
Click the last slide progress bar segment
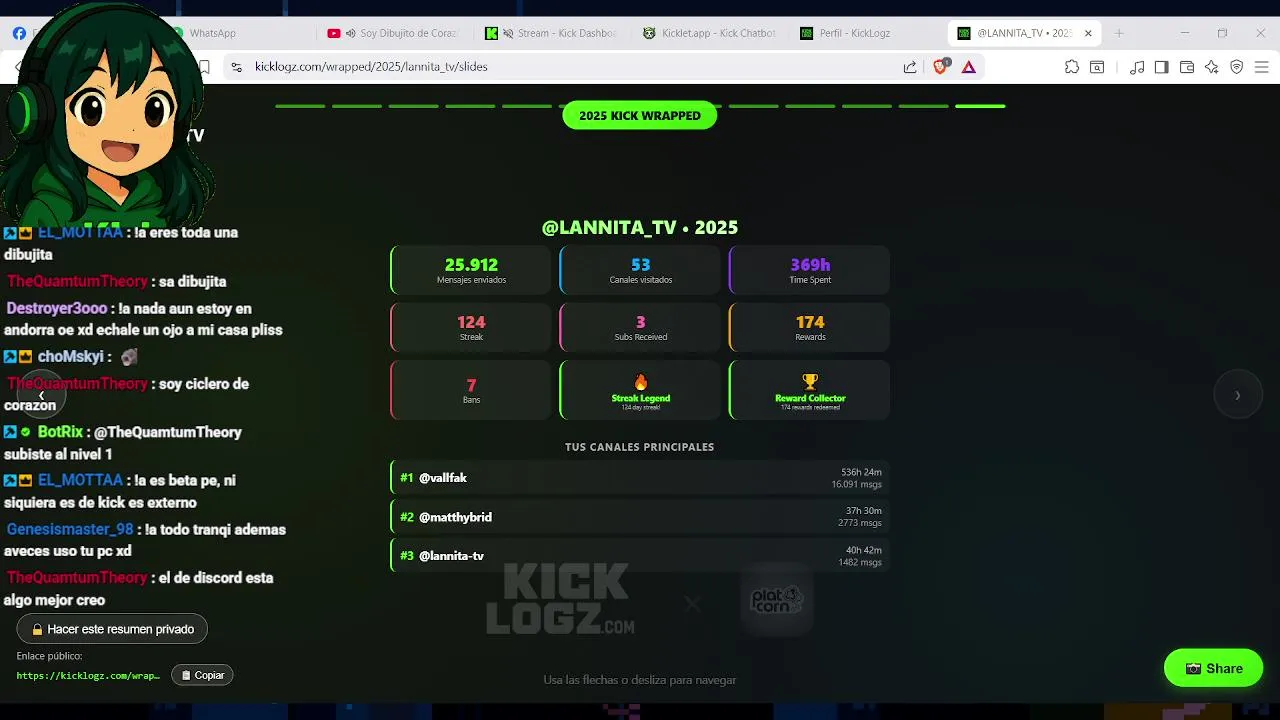[x=980, y=106]
